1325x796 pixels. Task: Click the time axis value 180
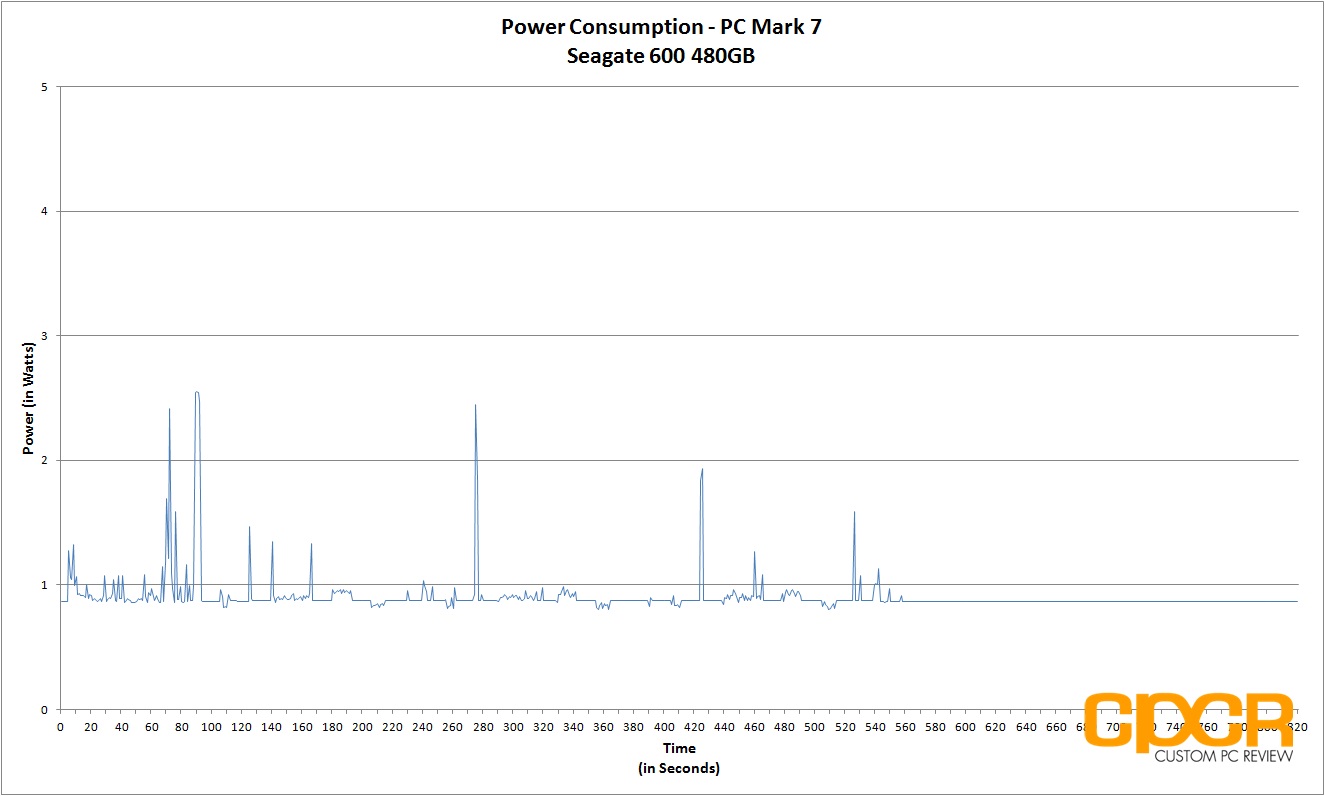(x=332, y=726)
